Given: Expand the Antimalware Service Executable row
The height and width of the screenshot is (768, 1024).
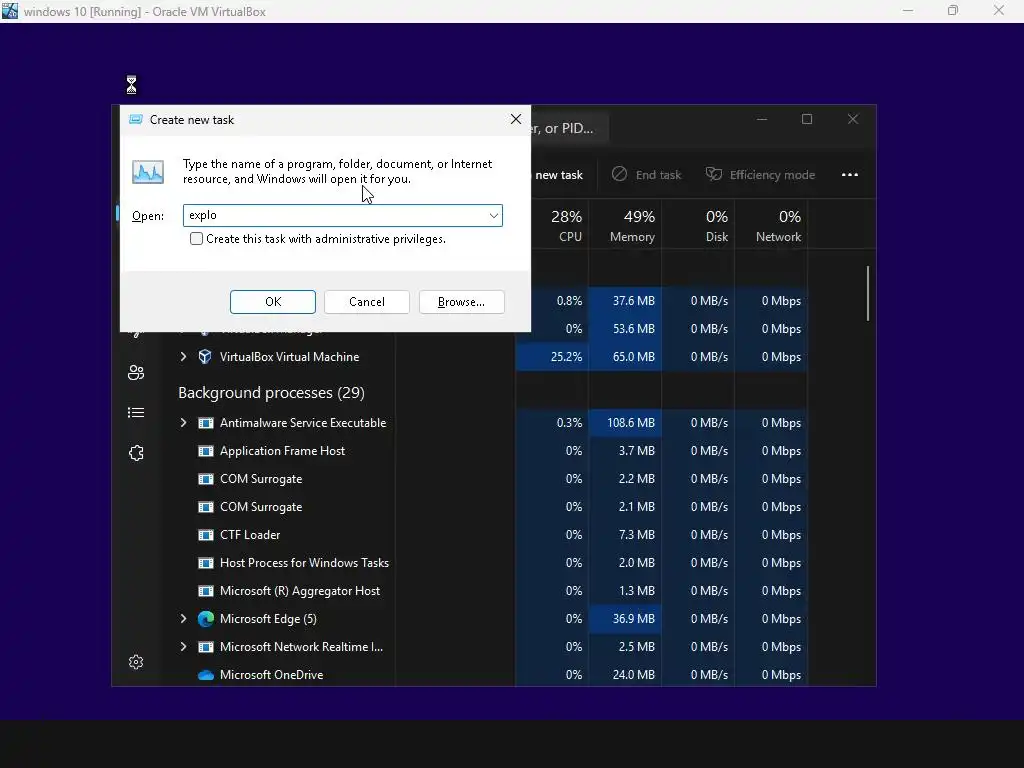Looking at the screenshot, I should (x=184, y=423).
